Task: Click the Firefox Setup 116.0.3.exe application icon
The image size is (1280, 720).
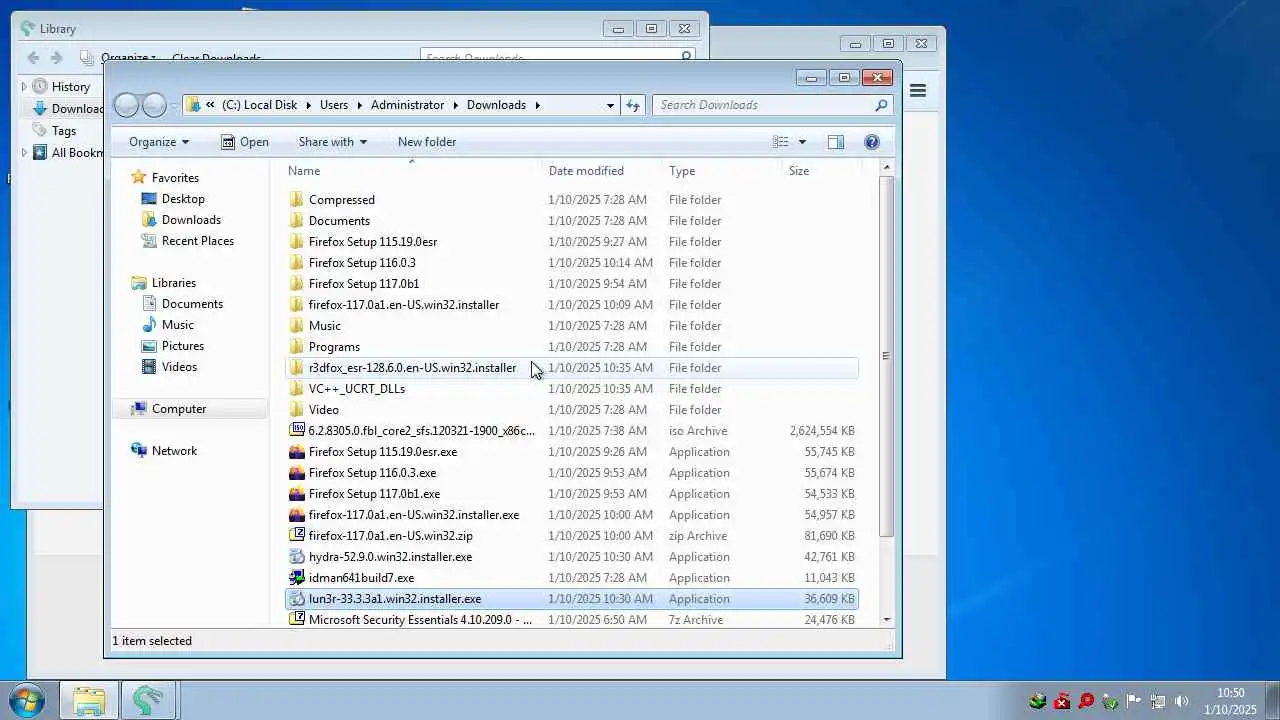Action: tap(296, 473)
